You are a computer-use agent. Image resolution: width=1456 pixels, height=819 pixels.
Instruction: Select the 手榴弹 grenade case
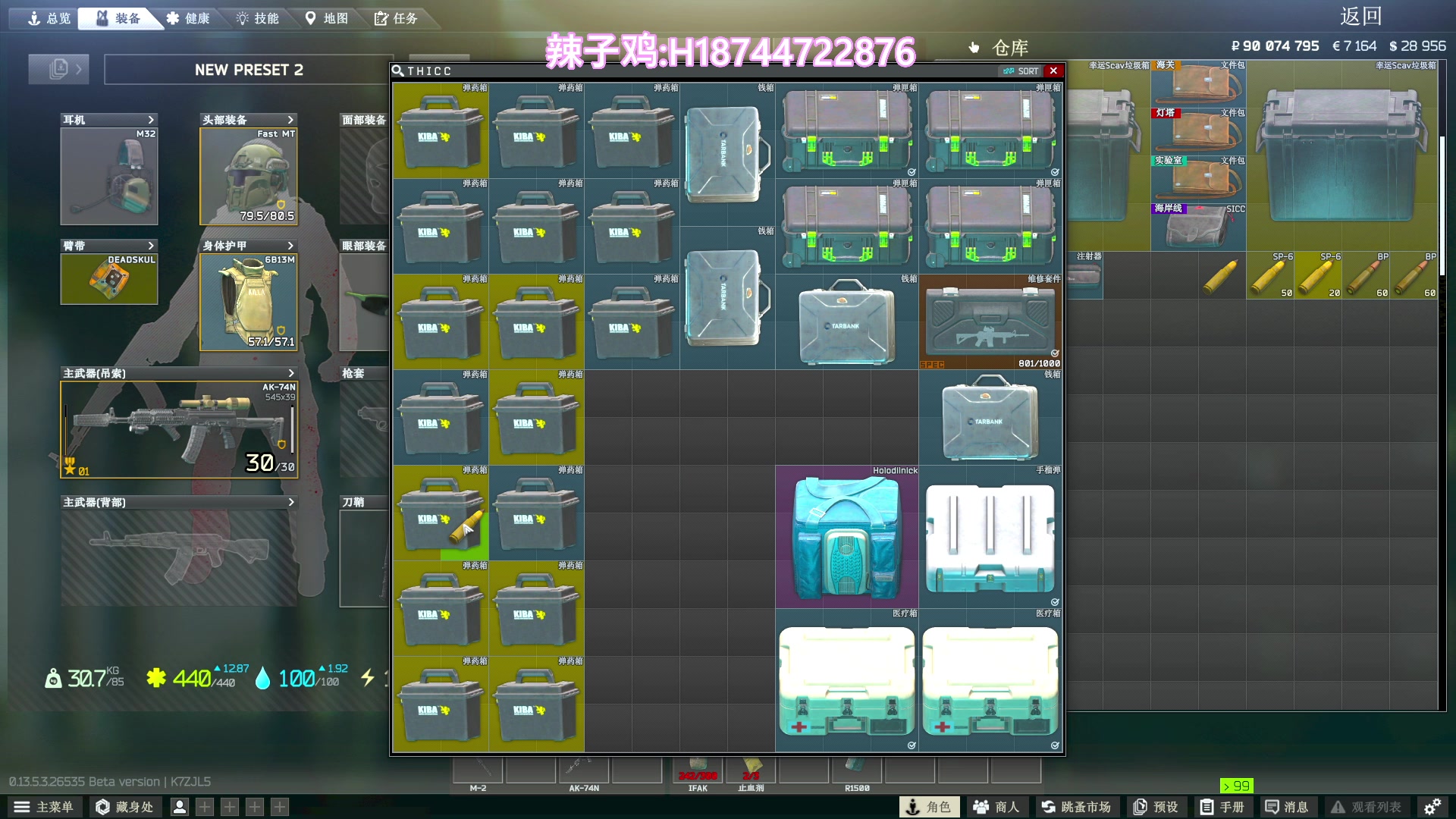pyautogui.click(x=990, y=536)
